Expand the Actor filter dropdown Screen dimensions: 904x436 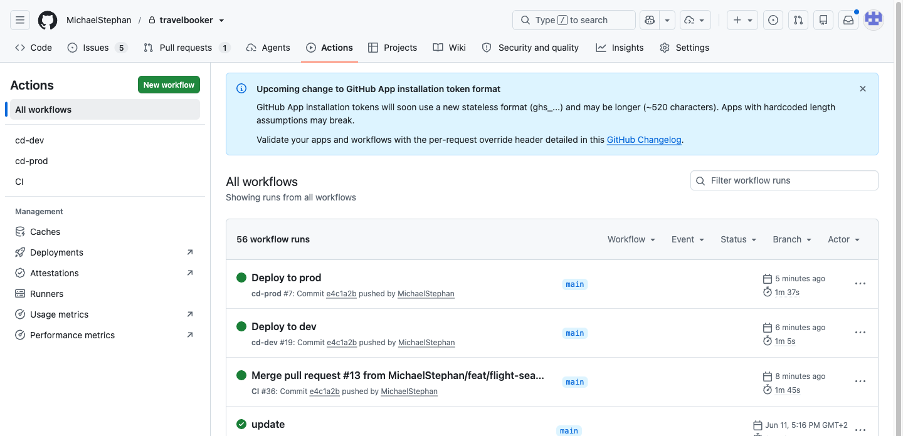[843, 239]
